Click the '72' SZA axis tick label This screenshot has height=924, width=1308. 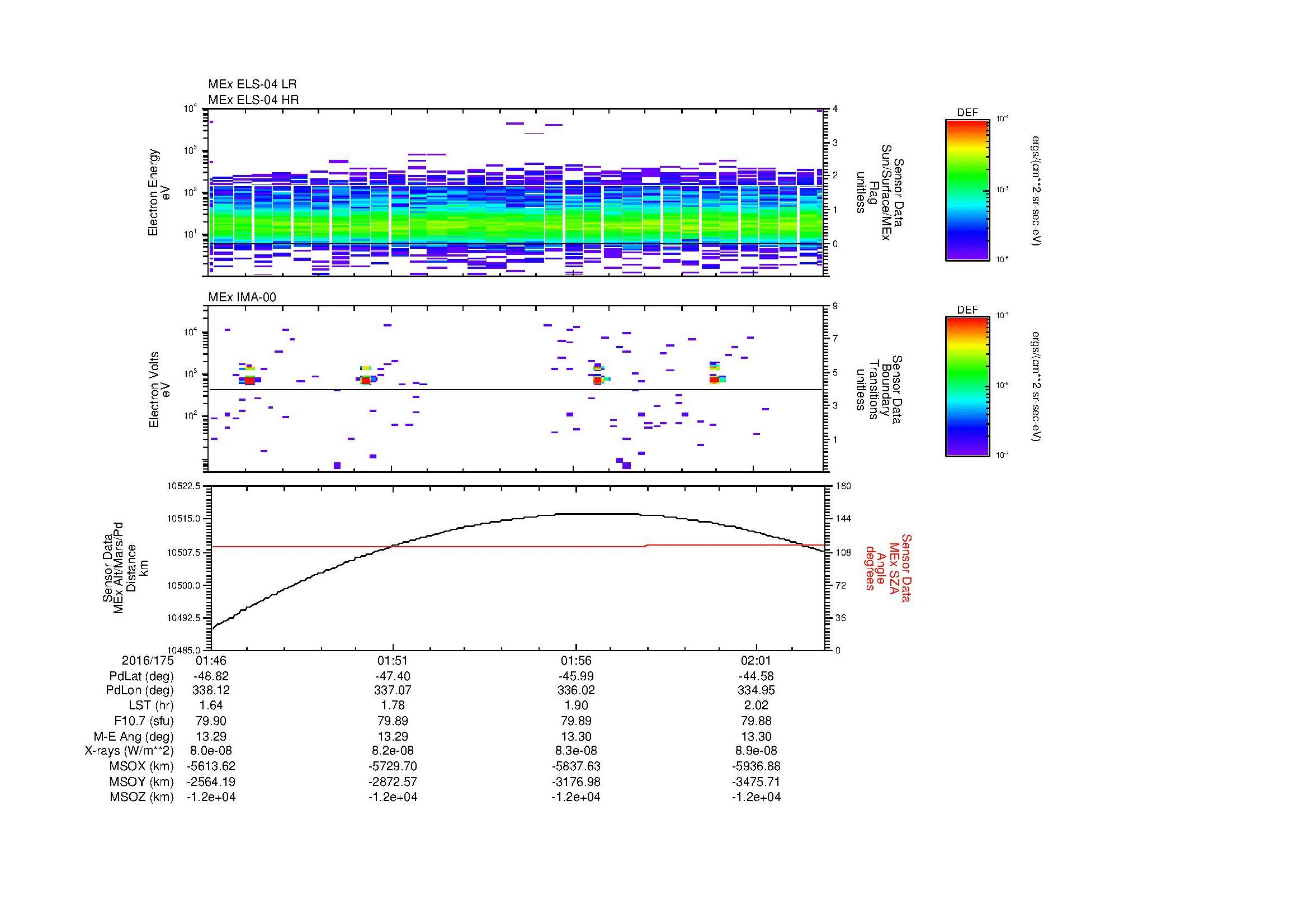[840, 585]
